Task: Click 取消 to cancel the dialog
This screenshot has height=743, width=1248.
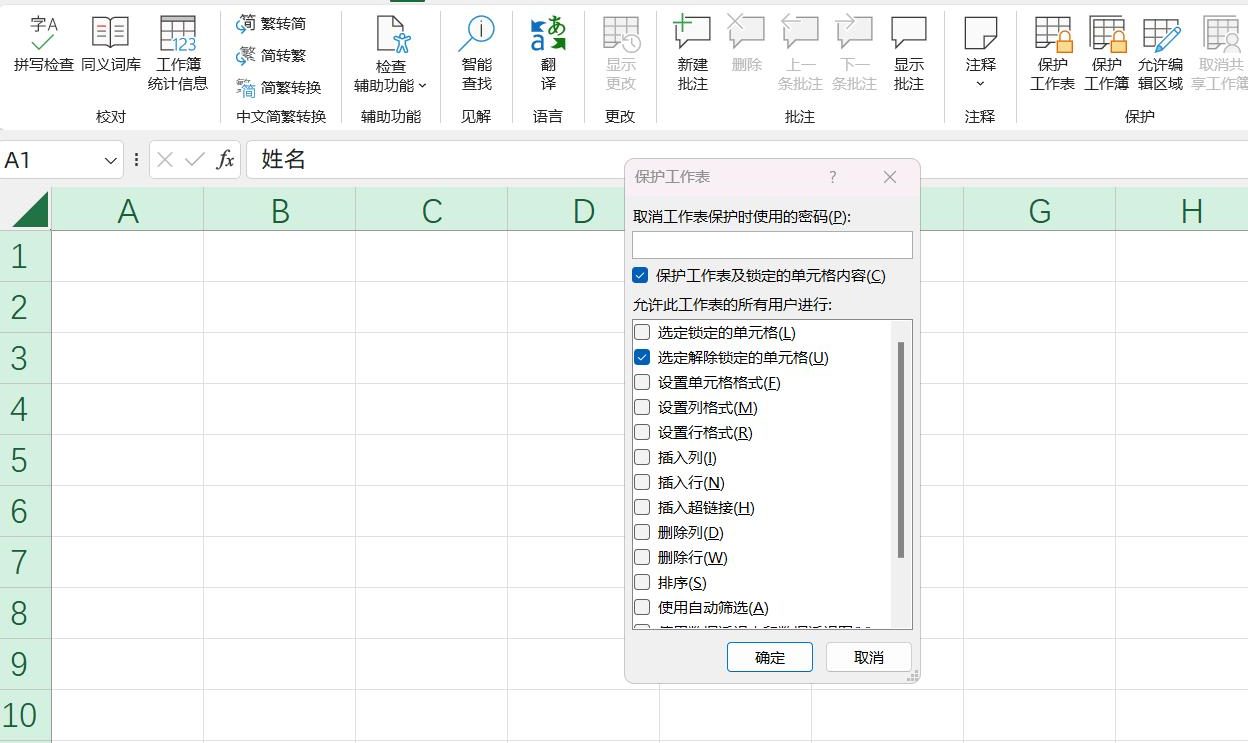Action: click(869, 657)
